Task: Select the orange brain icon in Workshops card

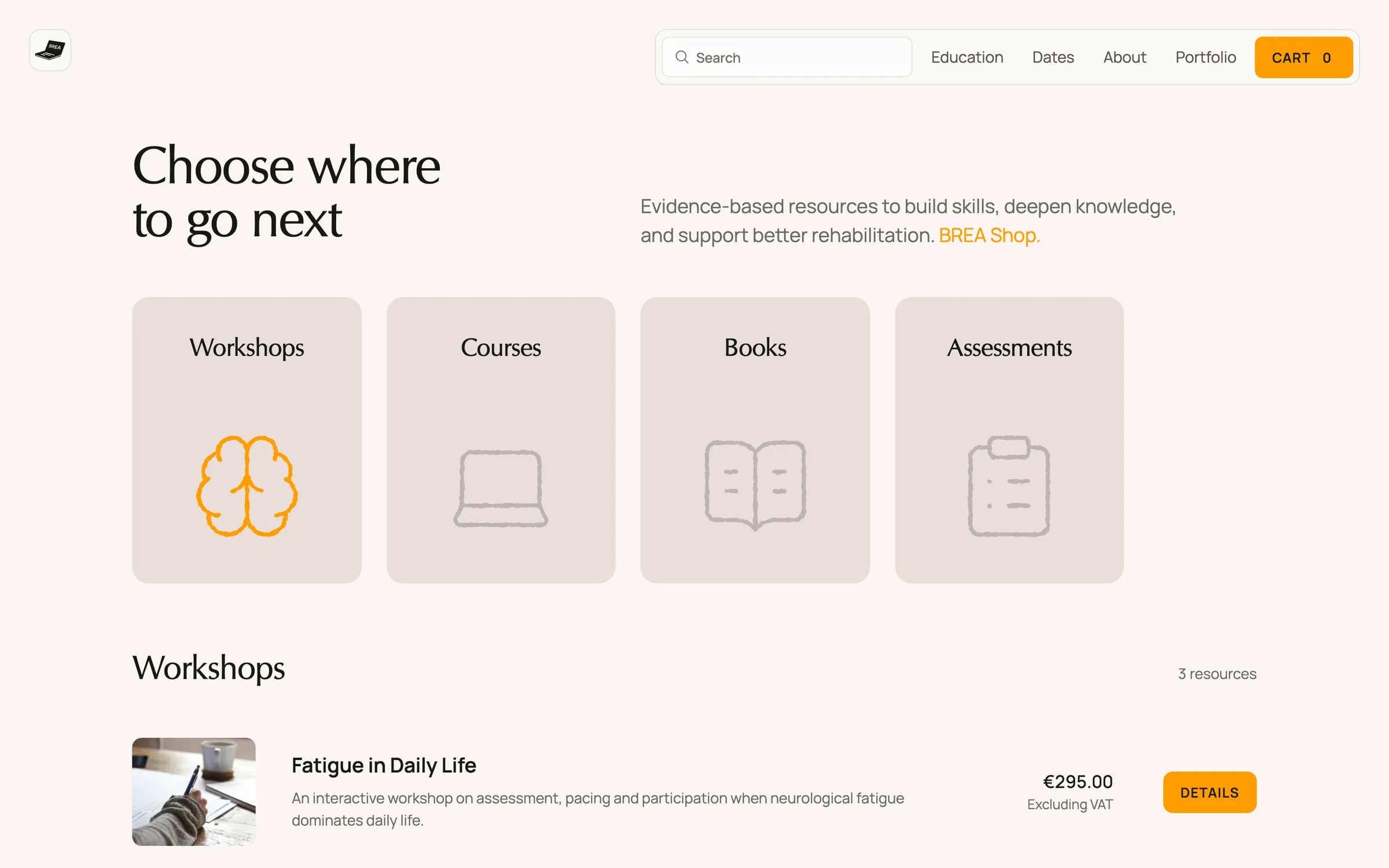Action: pos(247,486)
